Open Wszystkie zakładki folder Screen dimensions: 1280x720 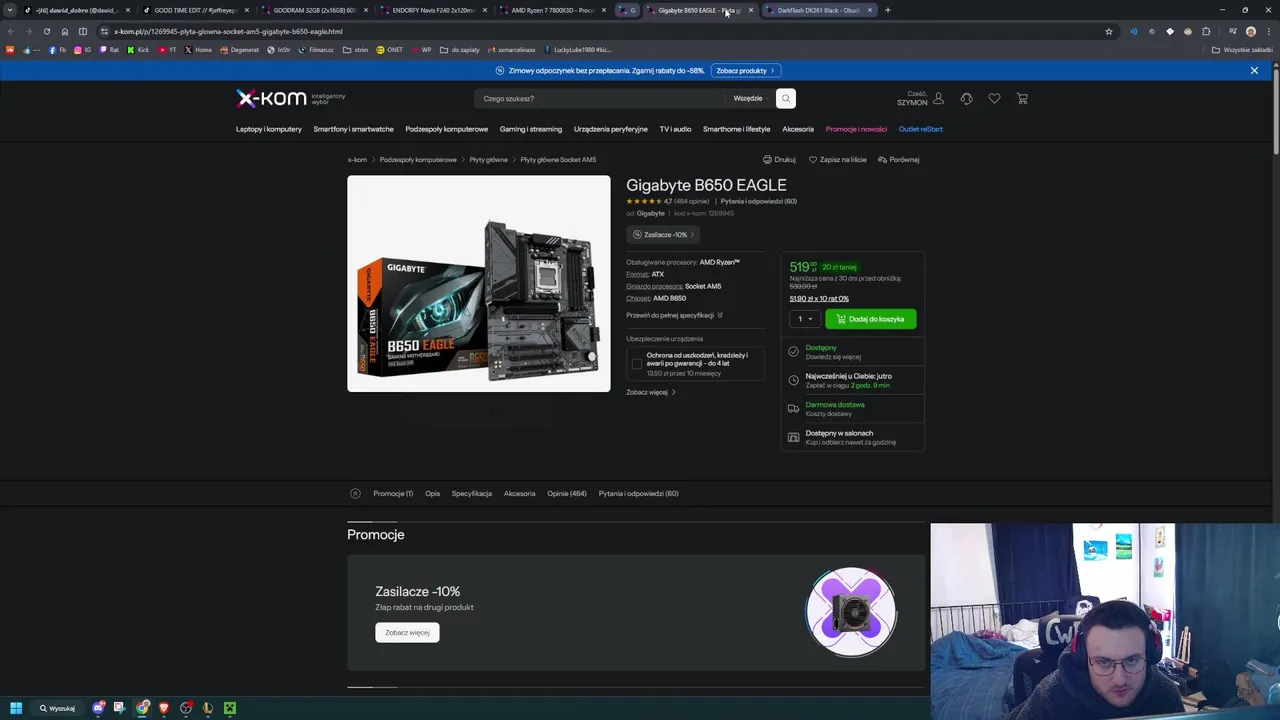pos(1243,49)
